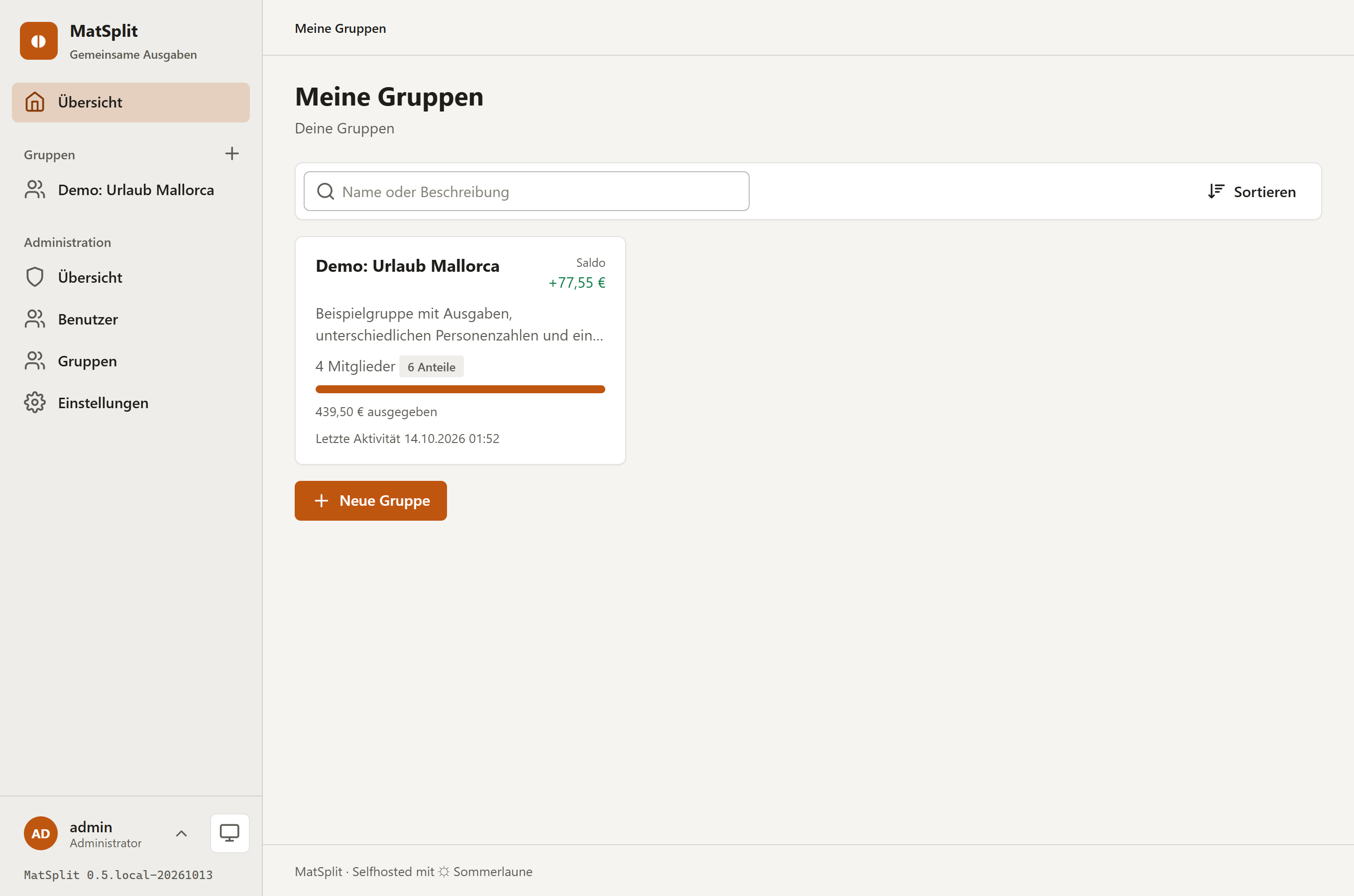Image resolution: width=1354 pixels, height=896 pixels.
Task: Click the admin username label
Action: coord(91,826)
